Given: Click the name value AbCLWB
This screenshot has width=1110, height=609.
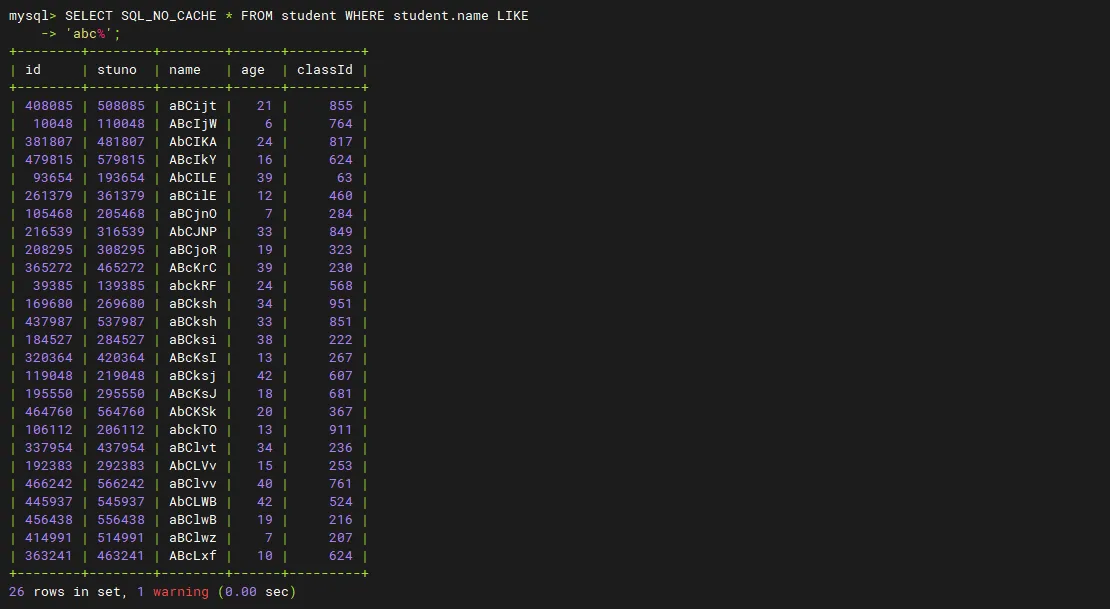Looking at the screenshot, I should pyautogui.click(x=192, y=502).
